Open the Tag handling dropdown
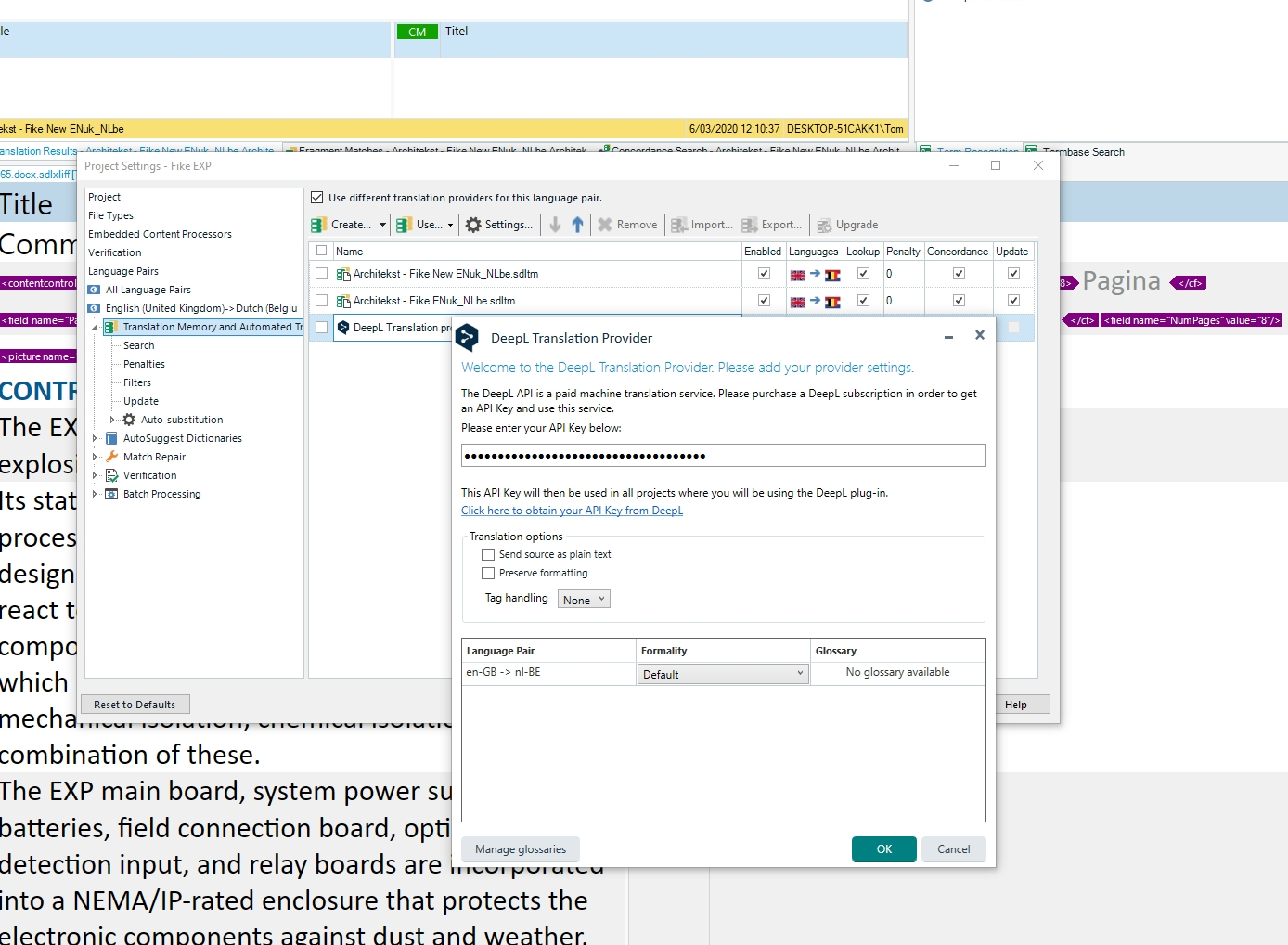Screen dimensions: 1288x945 (x=583, y=599)
